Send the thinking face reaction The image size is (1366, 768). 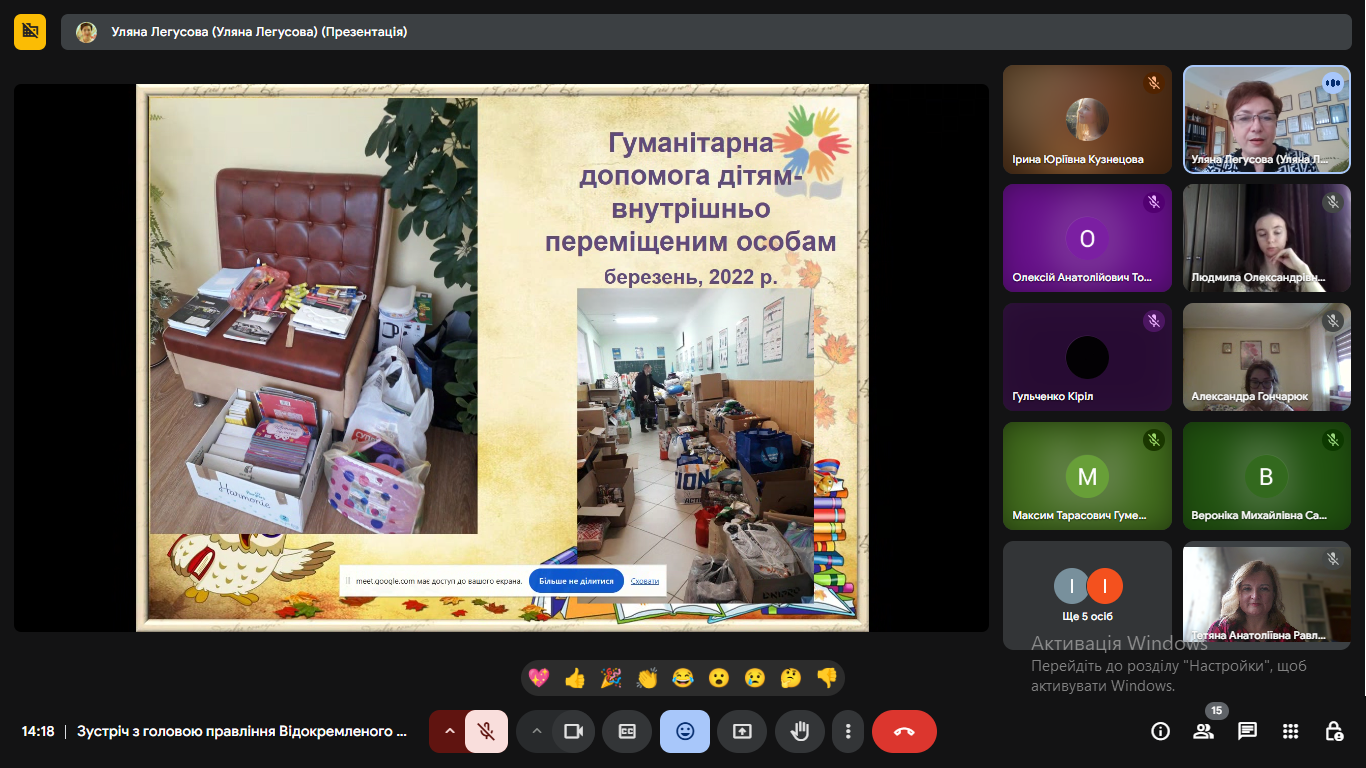point(791,678)
